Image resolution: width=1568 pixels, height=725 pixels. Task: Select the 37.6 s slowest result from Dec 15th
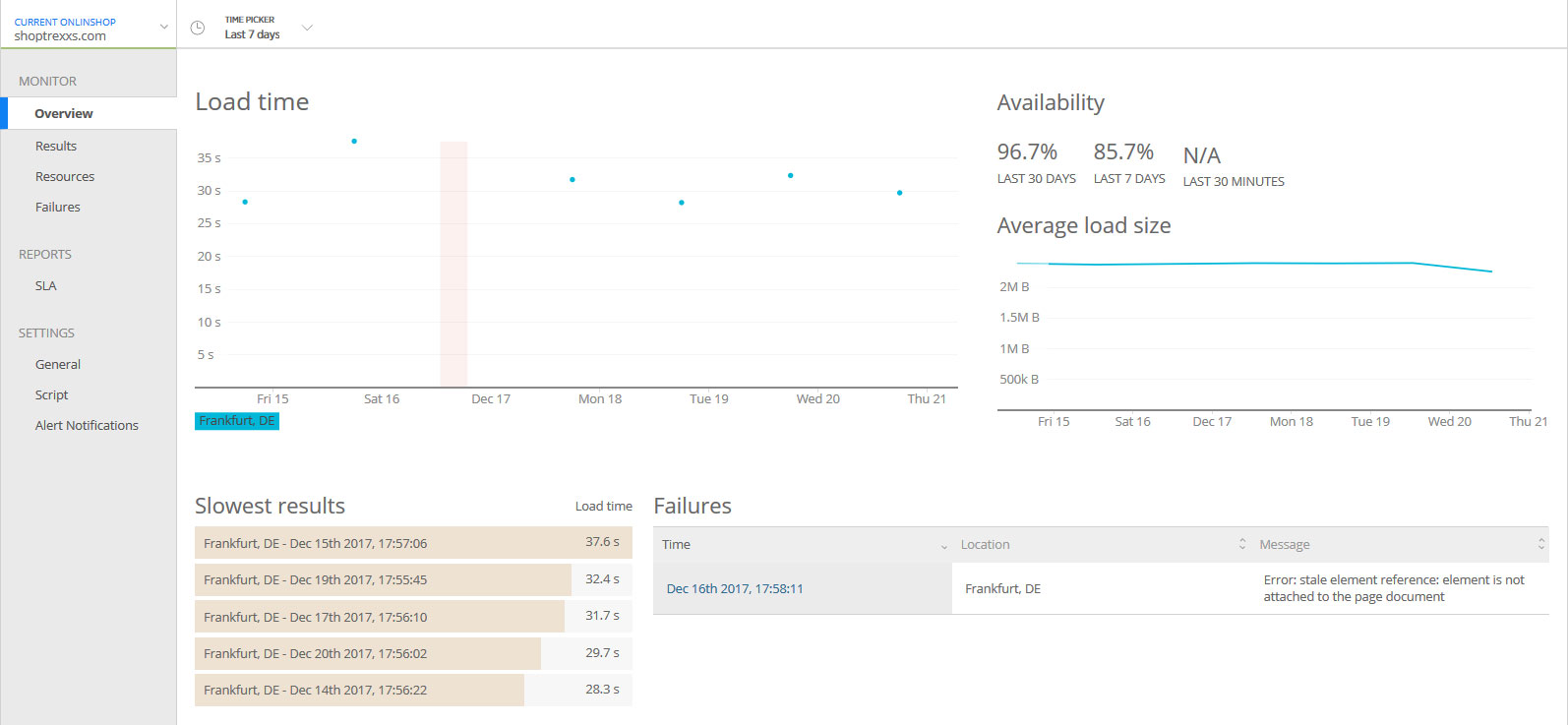pos(413,543)
